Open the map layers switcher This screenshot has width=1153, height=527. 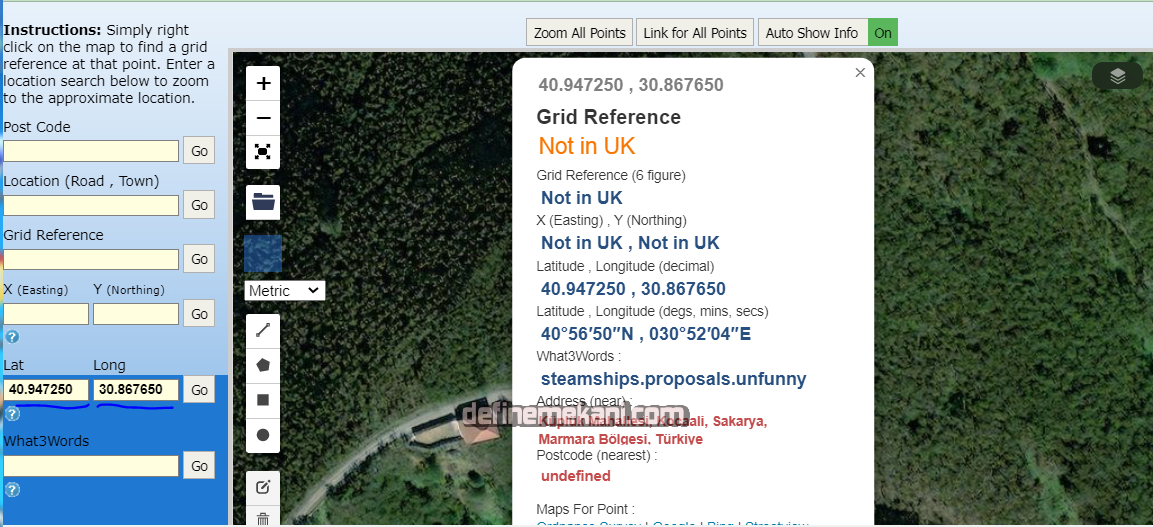click(x=1117, y=76)
